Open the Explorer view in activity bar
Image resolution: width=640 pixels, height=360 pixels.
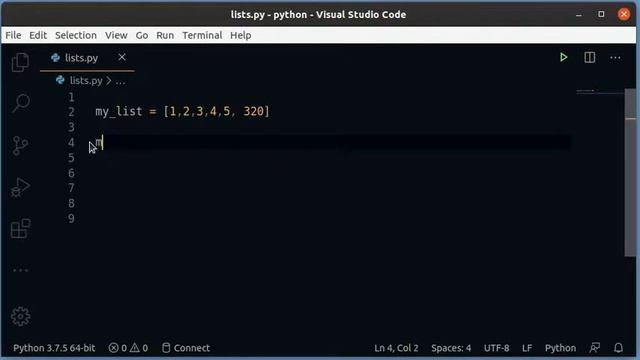coord(20,62)
